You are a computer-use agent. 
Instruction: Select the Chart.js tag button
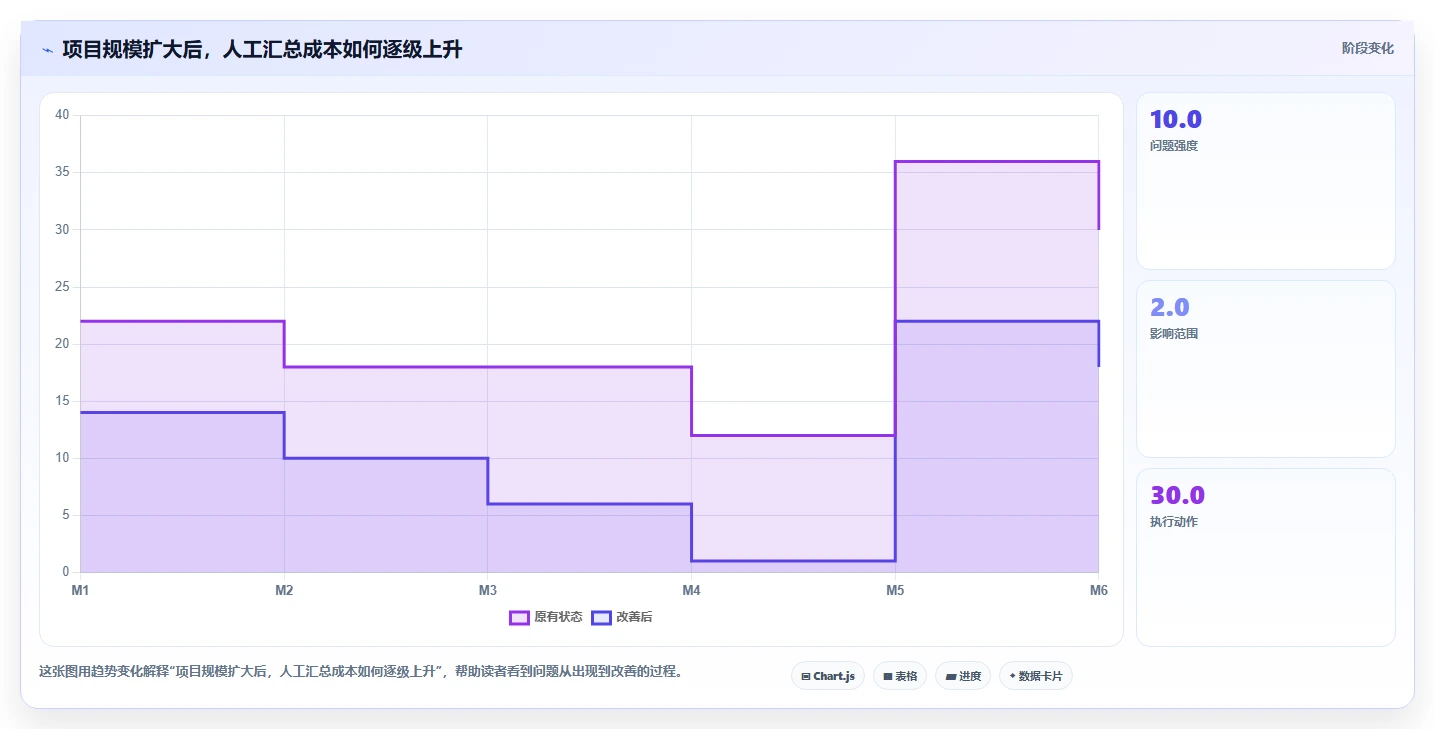coord(828,676)
